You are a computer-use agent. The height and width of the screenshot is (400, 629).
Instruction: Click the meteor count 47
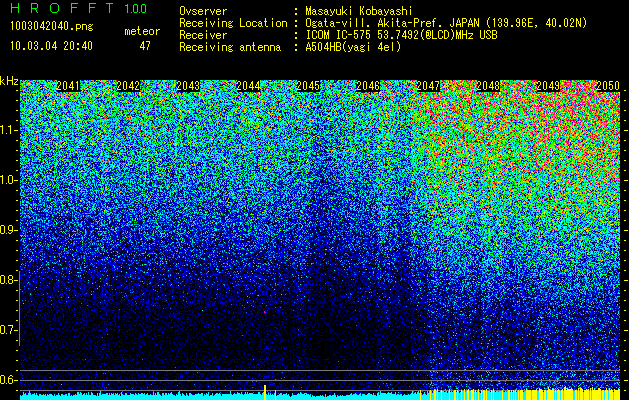[145, 46]
